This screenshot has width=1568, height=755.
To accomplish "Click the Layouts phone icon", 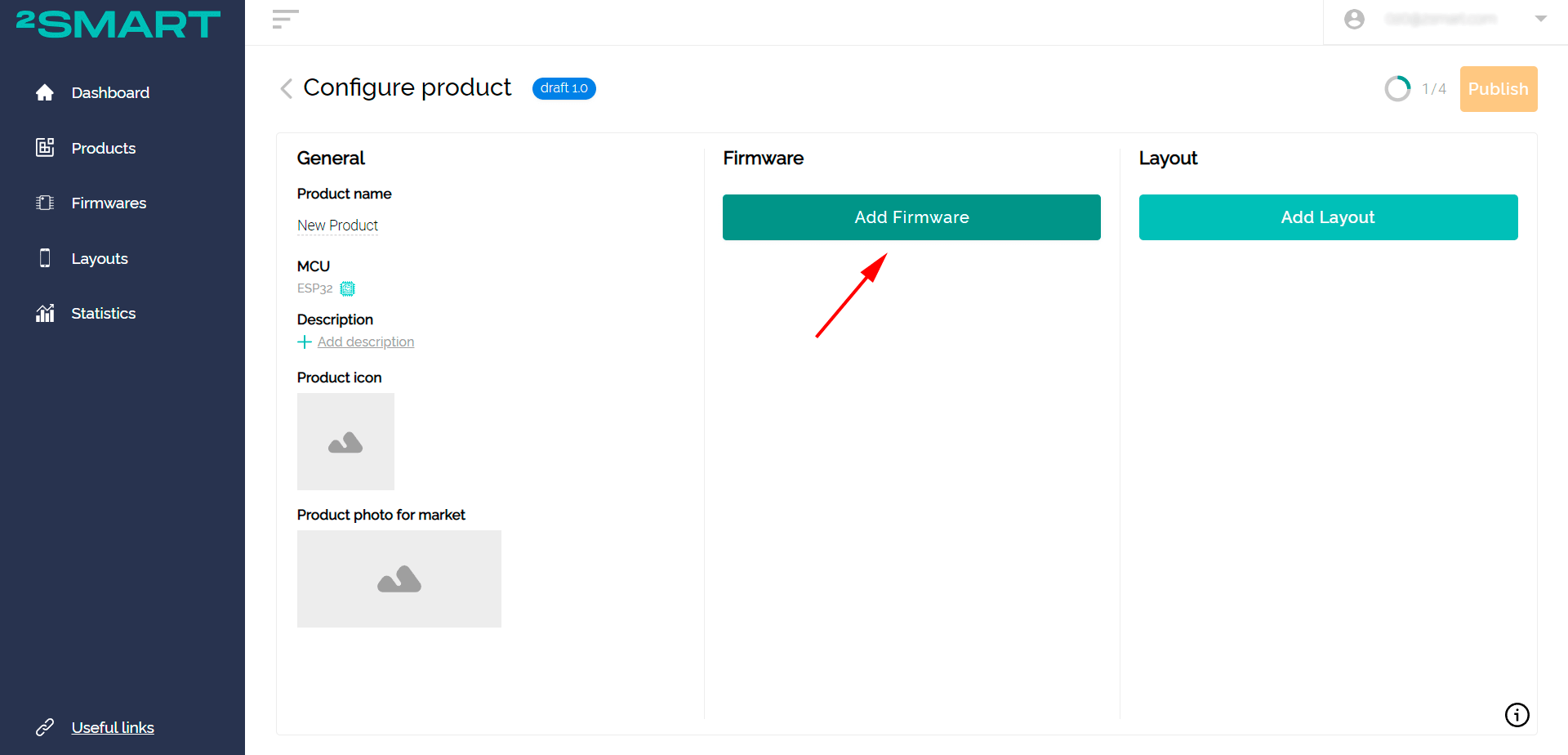I will point(45,258).
